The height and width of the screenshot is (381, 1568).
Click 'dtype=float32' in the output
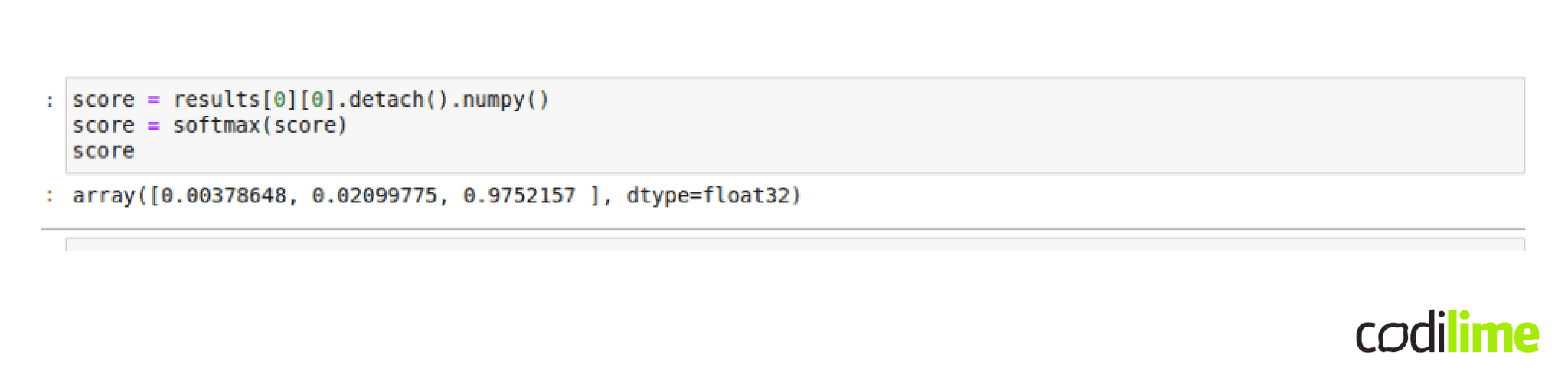[707, 196]
